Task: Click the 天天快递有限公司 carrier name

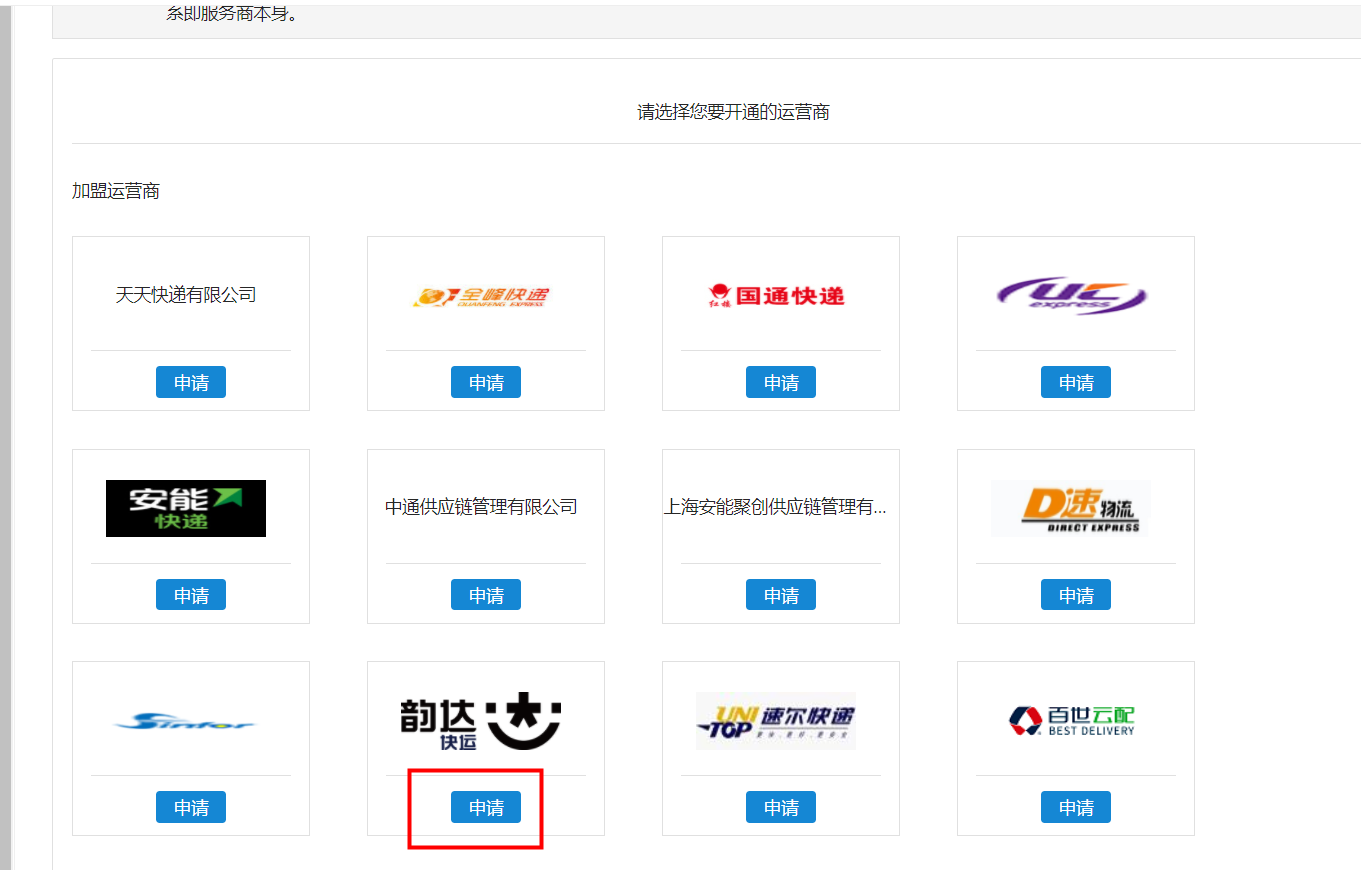Action: 186,295
